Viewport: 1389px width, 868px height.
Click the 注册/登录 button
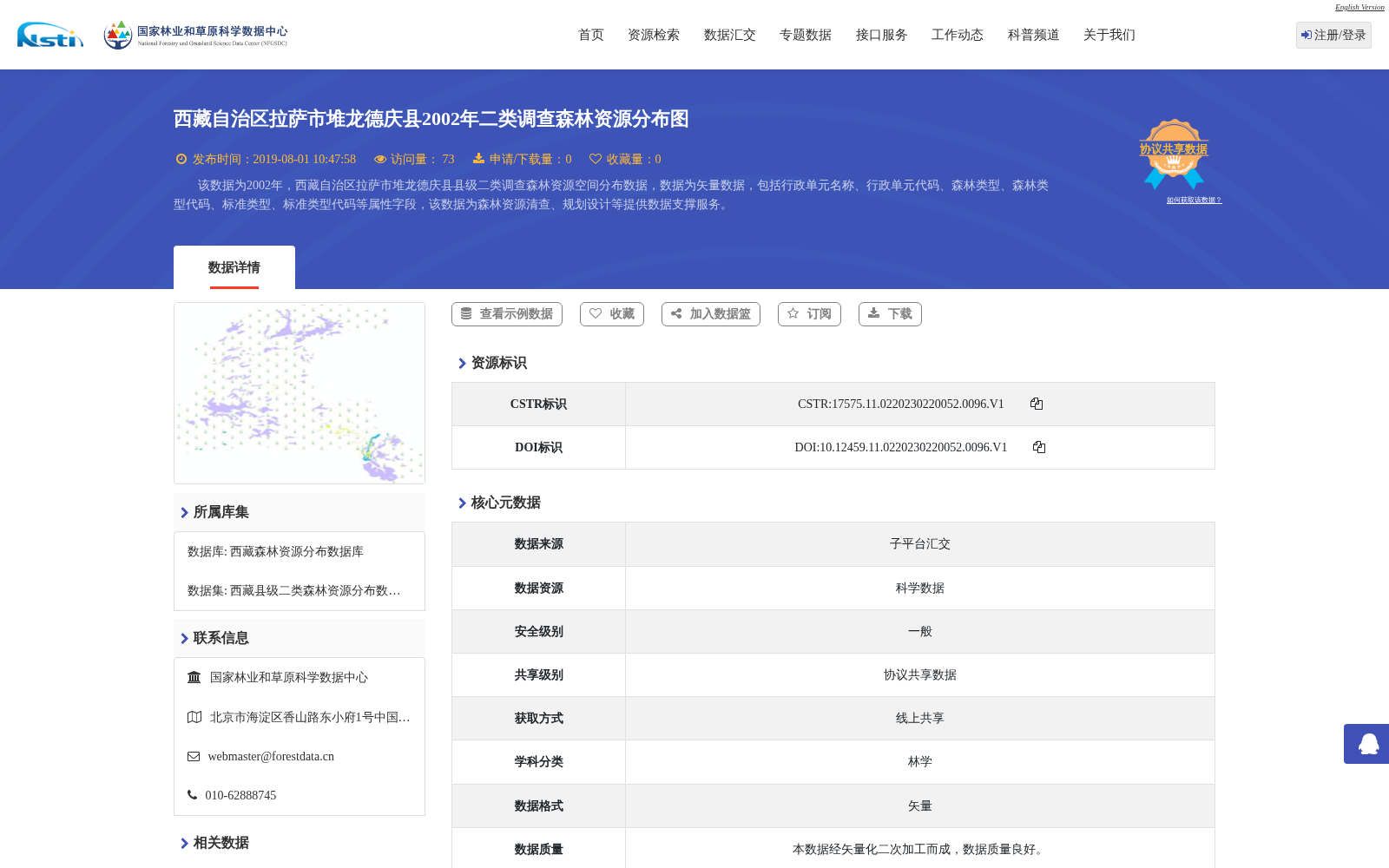click(1333, 35)
